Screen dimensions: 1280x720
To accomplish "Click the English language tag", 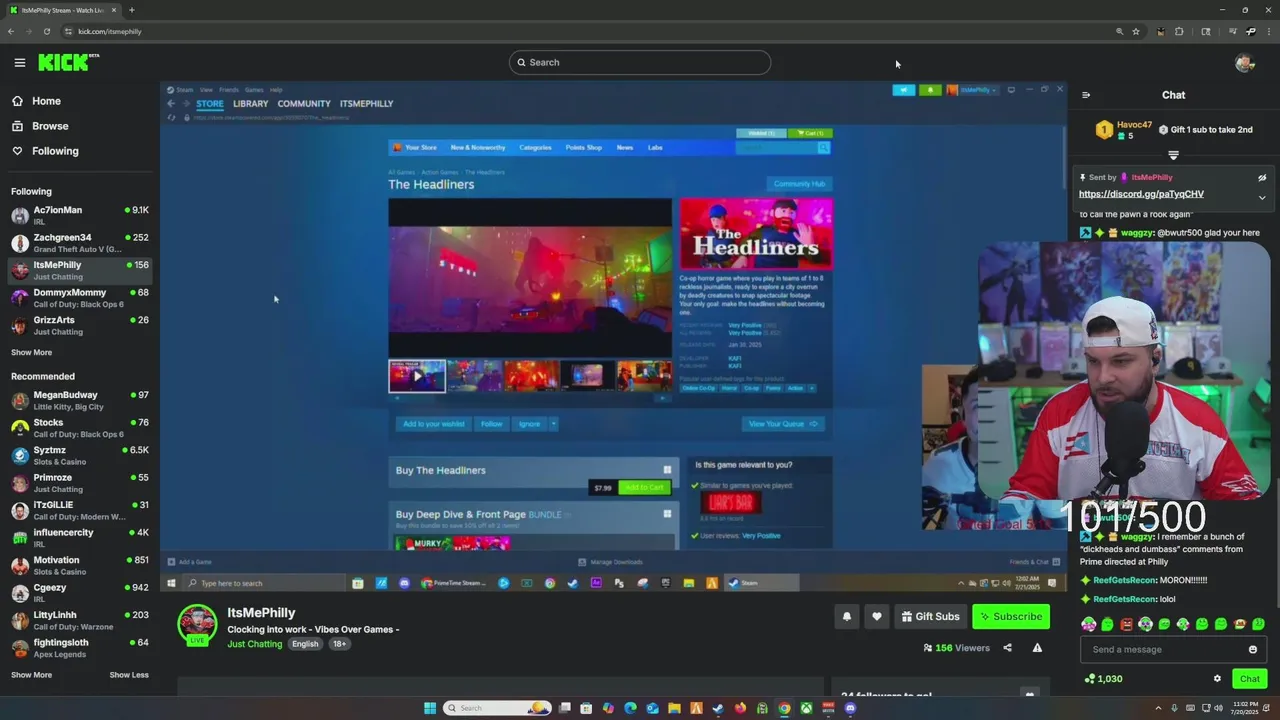I will point(305,644).
